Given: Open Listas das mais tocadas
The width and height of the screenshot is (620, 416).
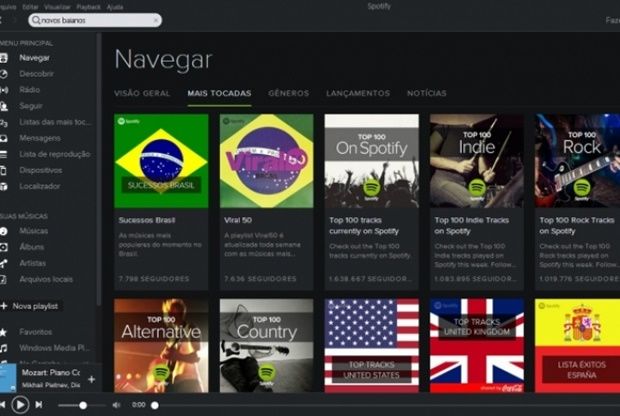Looking at the screenshot, I should (55, 122).
